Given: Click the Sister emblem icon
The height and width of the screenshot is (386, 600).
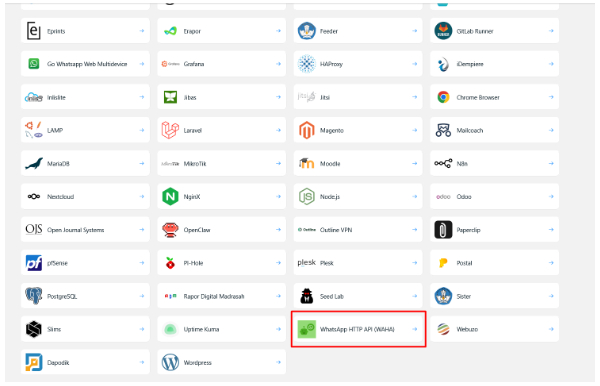Looking at the screenshot, I should point(443,296).
